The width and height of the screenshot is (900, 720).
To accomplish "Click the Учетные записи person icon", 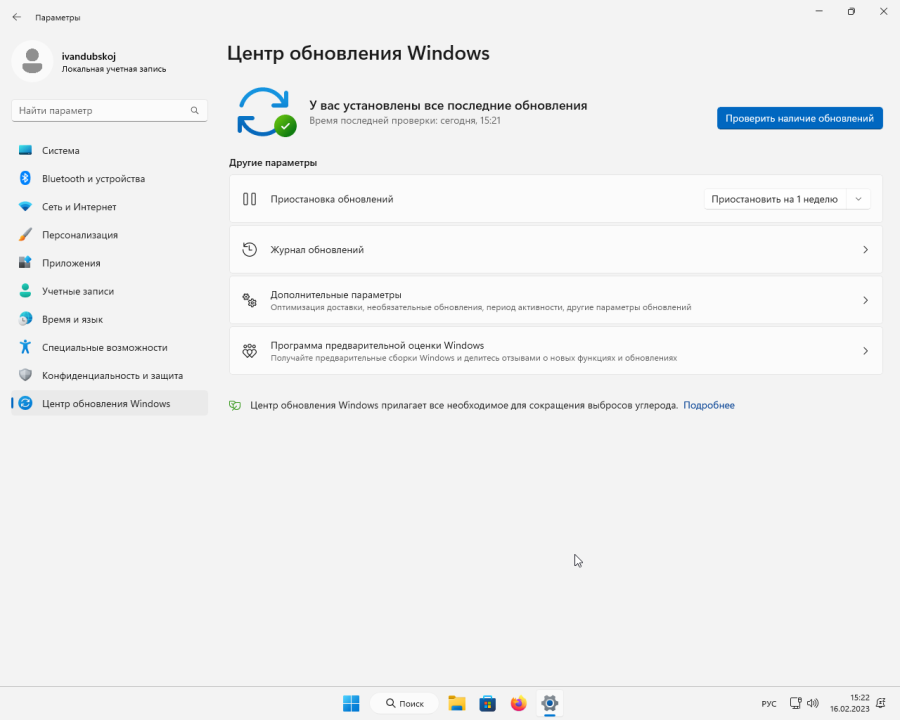I will click(25, 291).
